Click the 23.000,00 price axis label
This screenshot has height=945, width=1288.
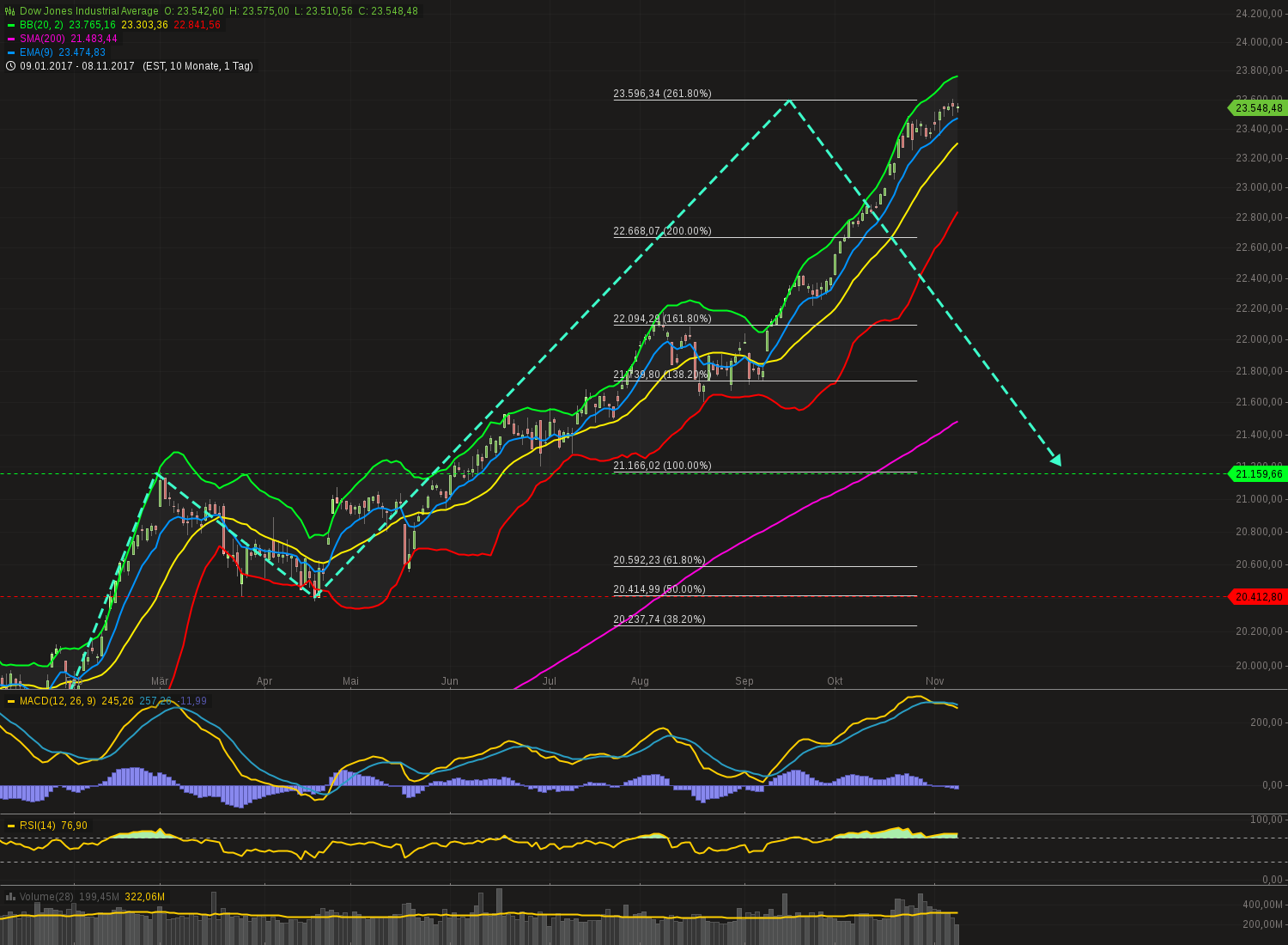[1259, 187]
